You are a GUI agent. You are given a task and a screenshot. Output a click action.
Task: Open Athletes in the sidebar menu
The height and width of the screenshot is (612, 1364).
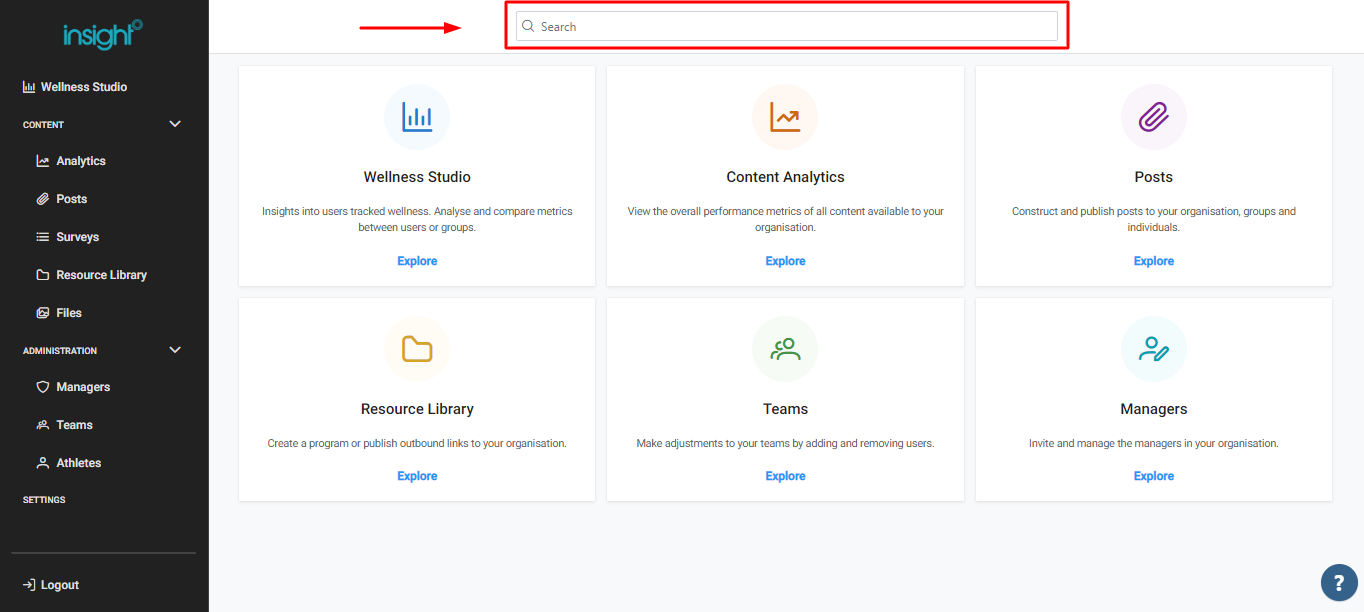pyautogui.click(x=79, y=463)
